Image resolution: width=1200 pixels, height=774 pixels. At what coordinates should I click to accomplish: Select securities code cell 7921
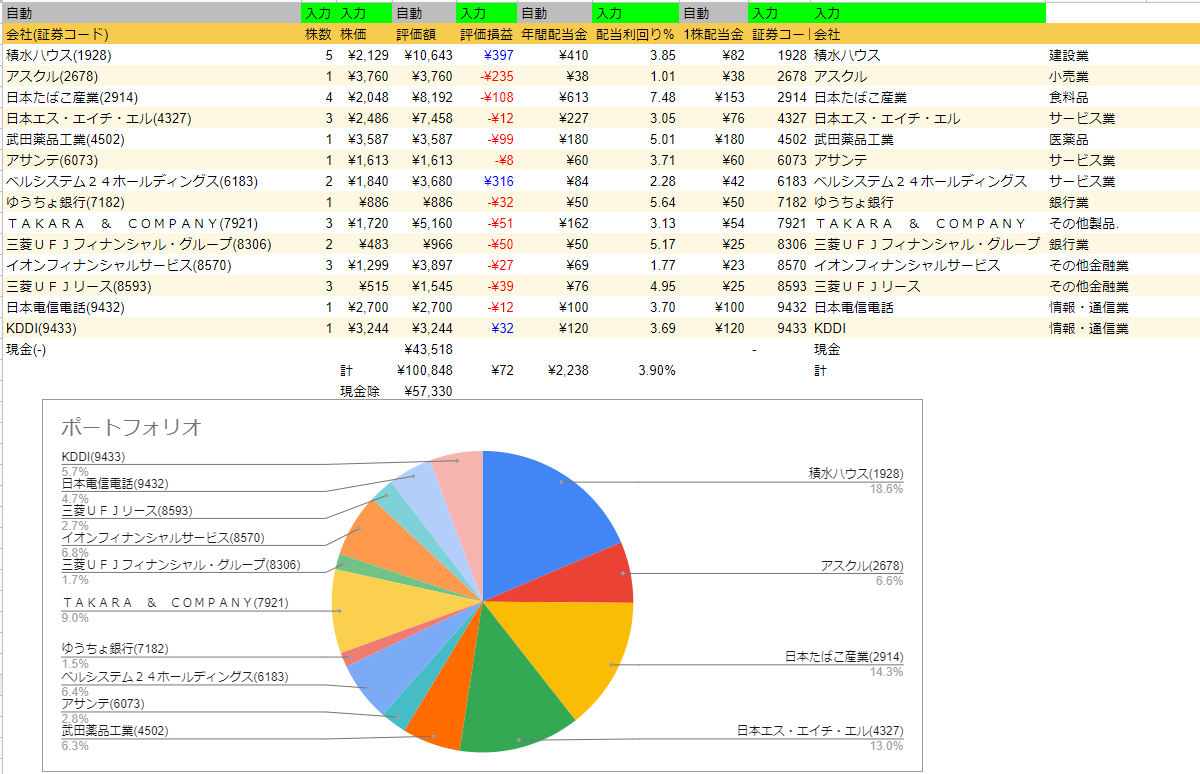pos(779,223)
